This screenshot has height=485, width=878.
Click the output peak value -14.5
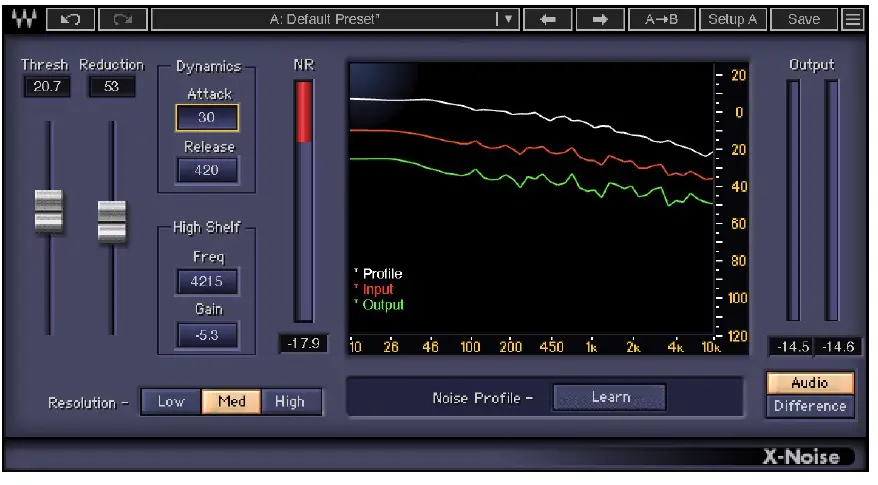[792, 347]
